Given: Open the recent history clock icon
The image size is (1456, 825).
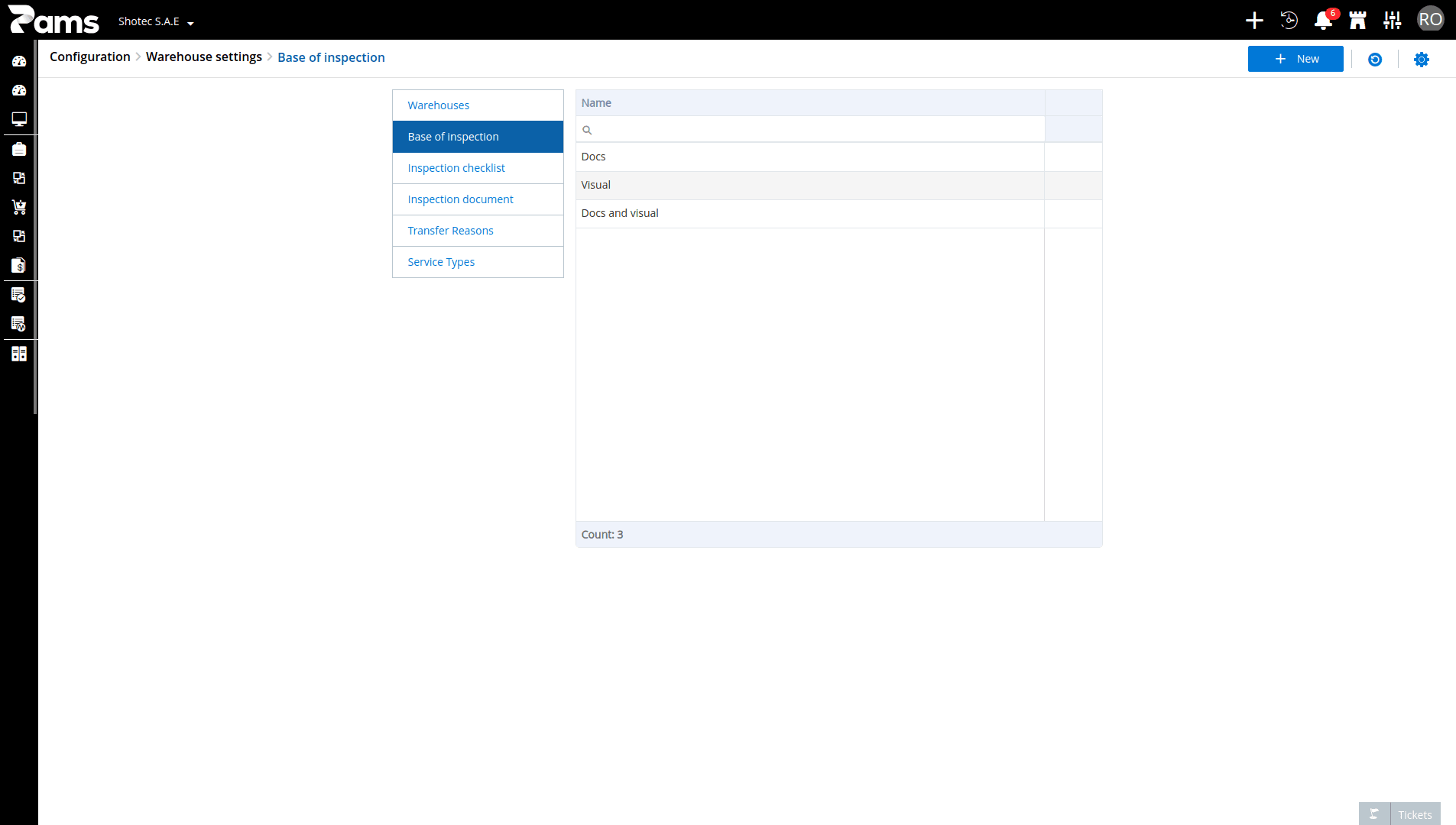Looking at the screenshot, I should (x=1289, y=21).
